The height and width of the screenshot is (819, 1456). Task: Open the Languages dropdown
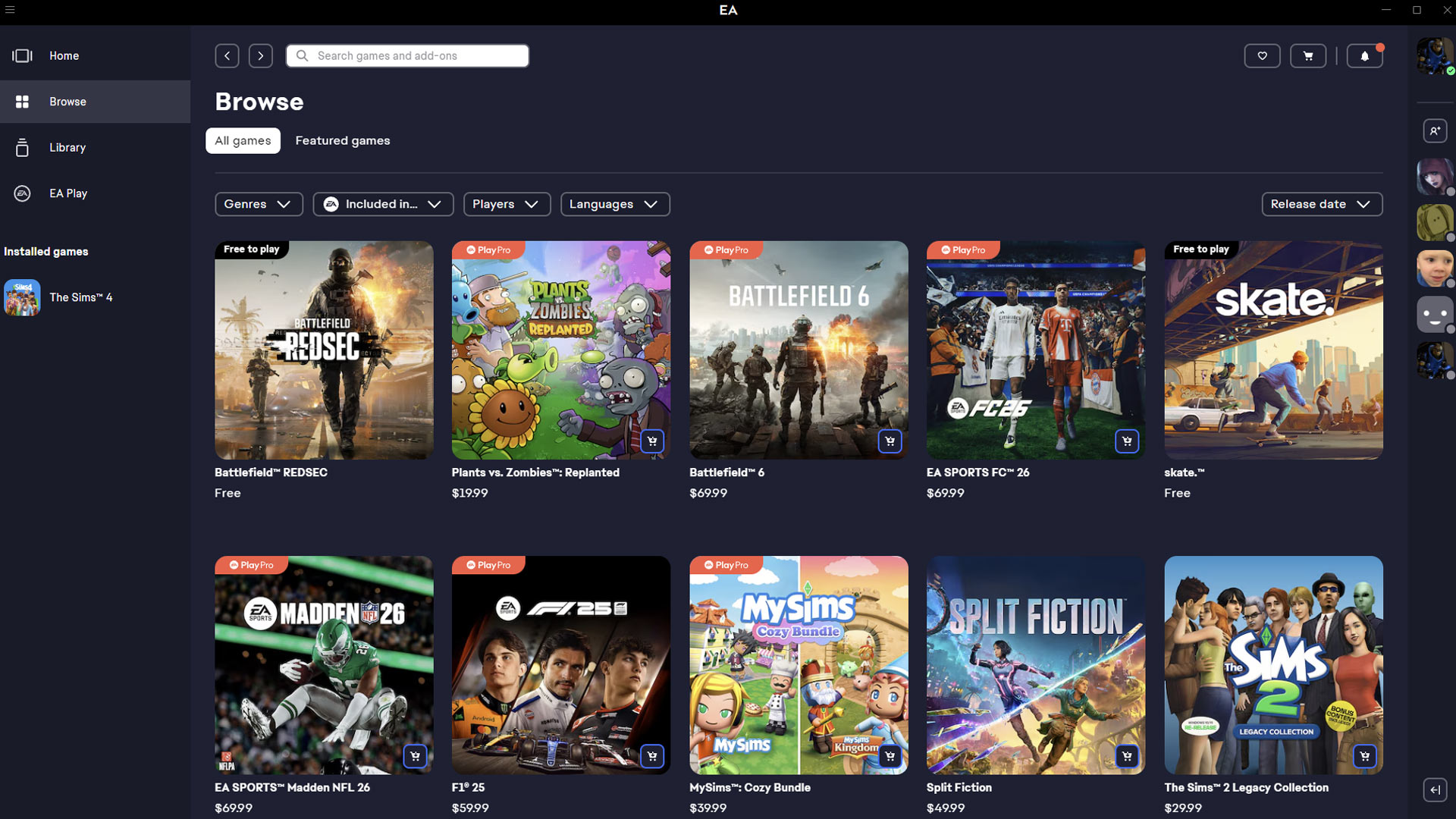pos(614,204)
